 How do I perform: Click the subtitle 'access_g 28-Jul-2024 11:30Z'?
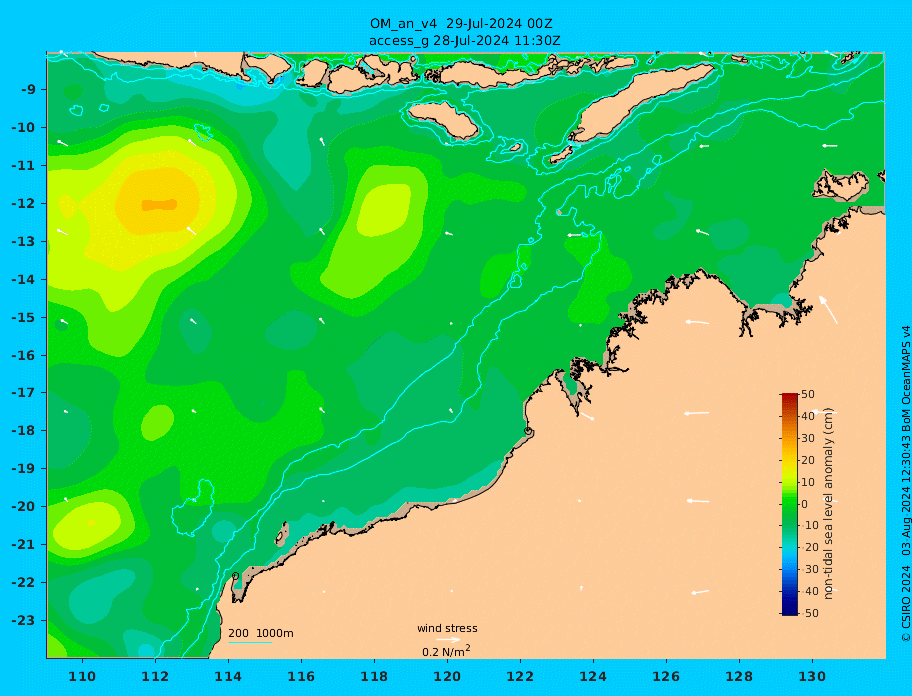click(x=465, y=41)
